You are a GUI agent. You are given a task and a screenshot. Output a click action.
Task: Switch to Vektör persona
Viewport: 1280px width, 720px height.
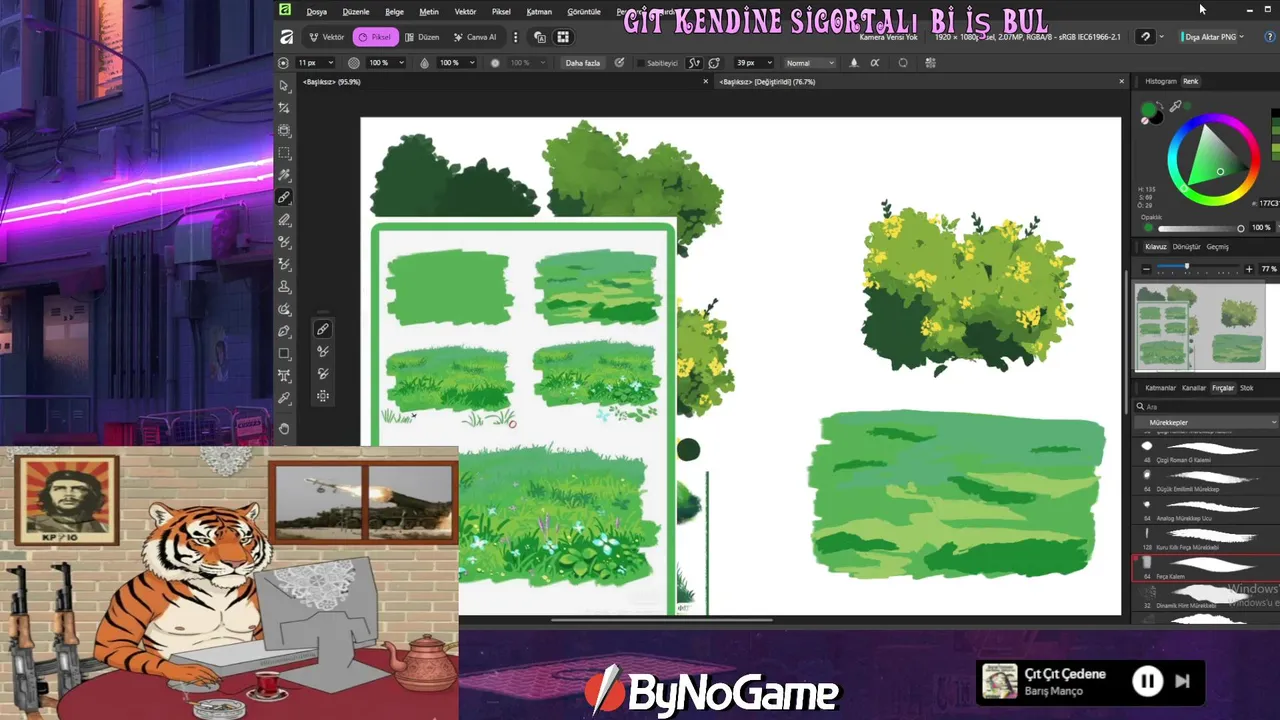tap(326, 37)
